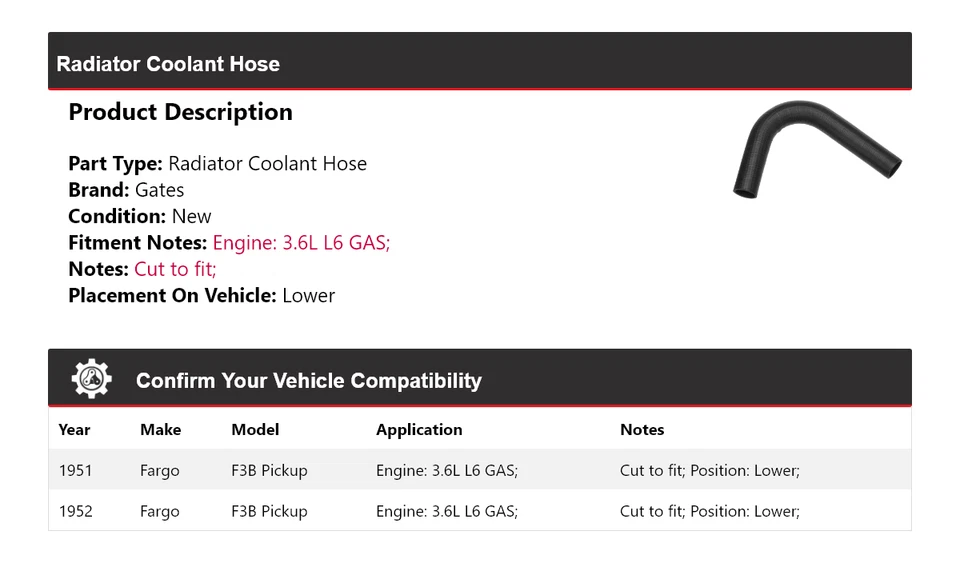The image size is (960, 563).
Task: Click the red Engine: 3.6L L6 GAS fitment note
Action: pos(301,243)
